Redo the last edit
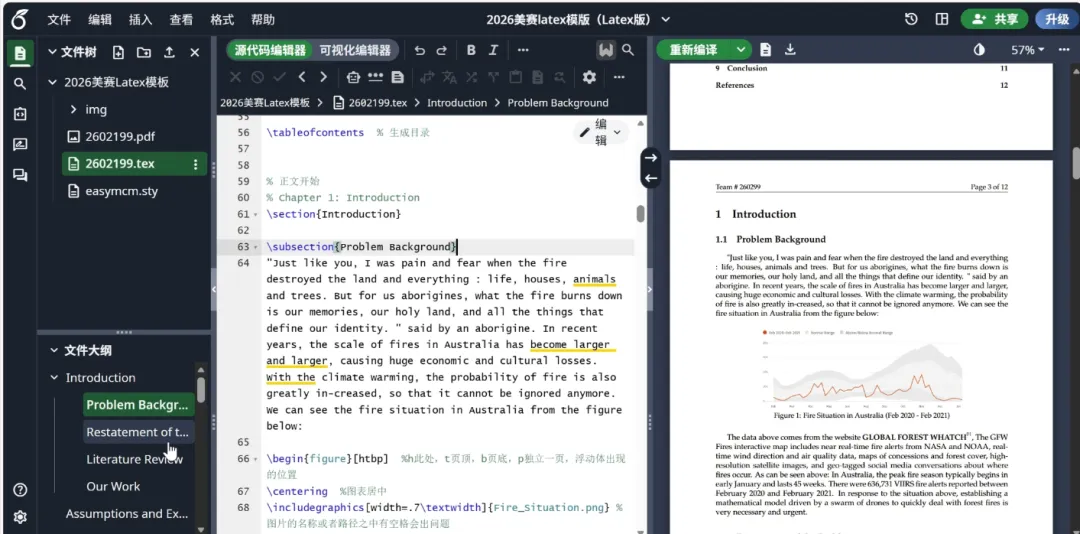The width and height of the screenshot is (1080, 534). 442,50
